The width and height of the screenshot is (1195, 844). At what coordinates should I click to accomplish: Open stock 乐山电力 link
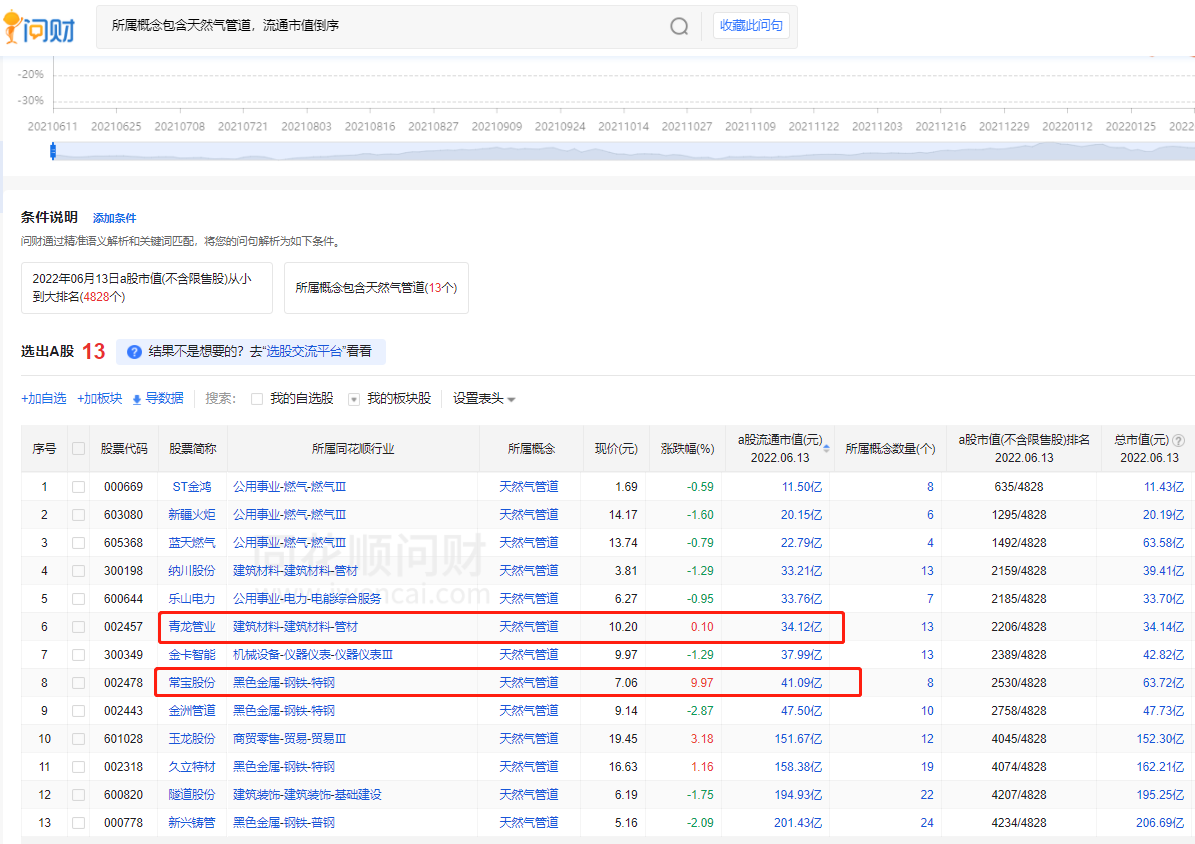(x=192, y=599)
